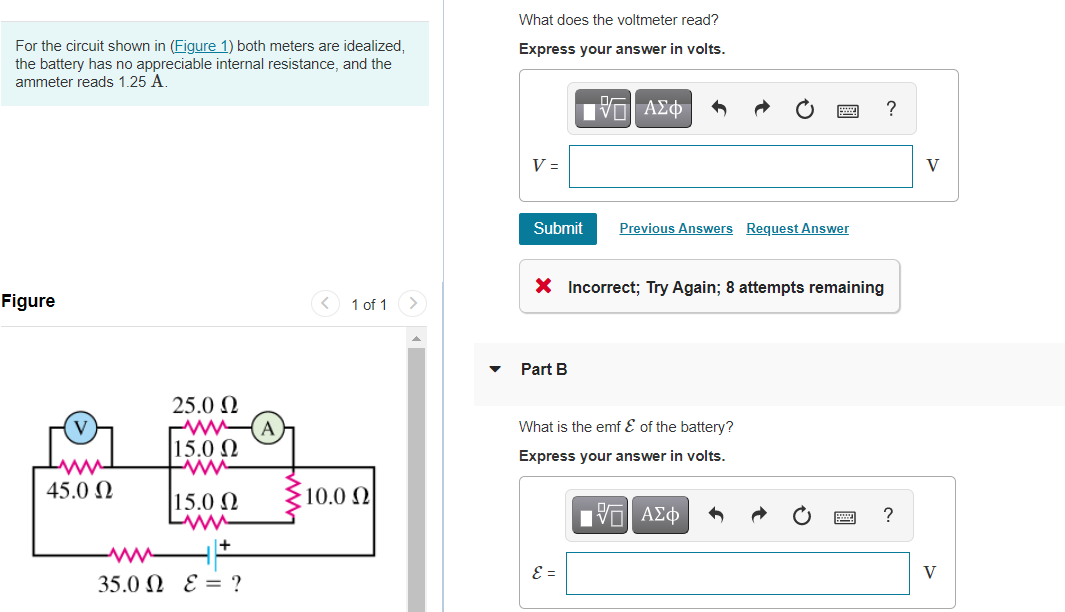The height and width of the screenshot is (612, 1065).
Task: Click the next figure arrow button
Action: (x=412, y=303)
